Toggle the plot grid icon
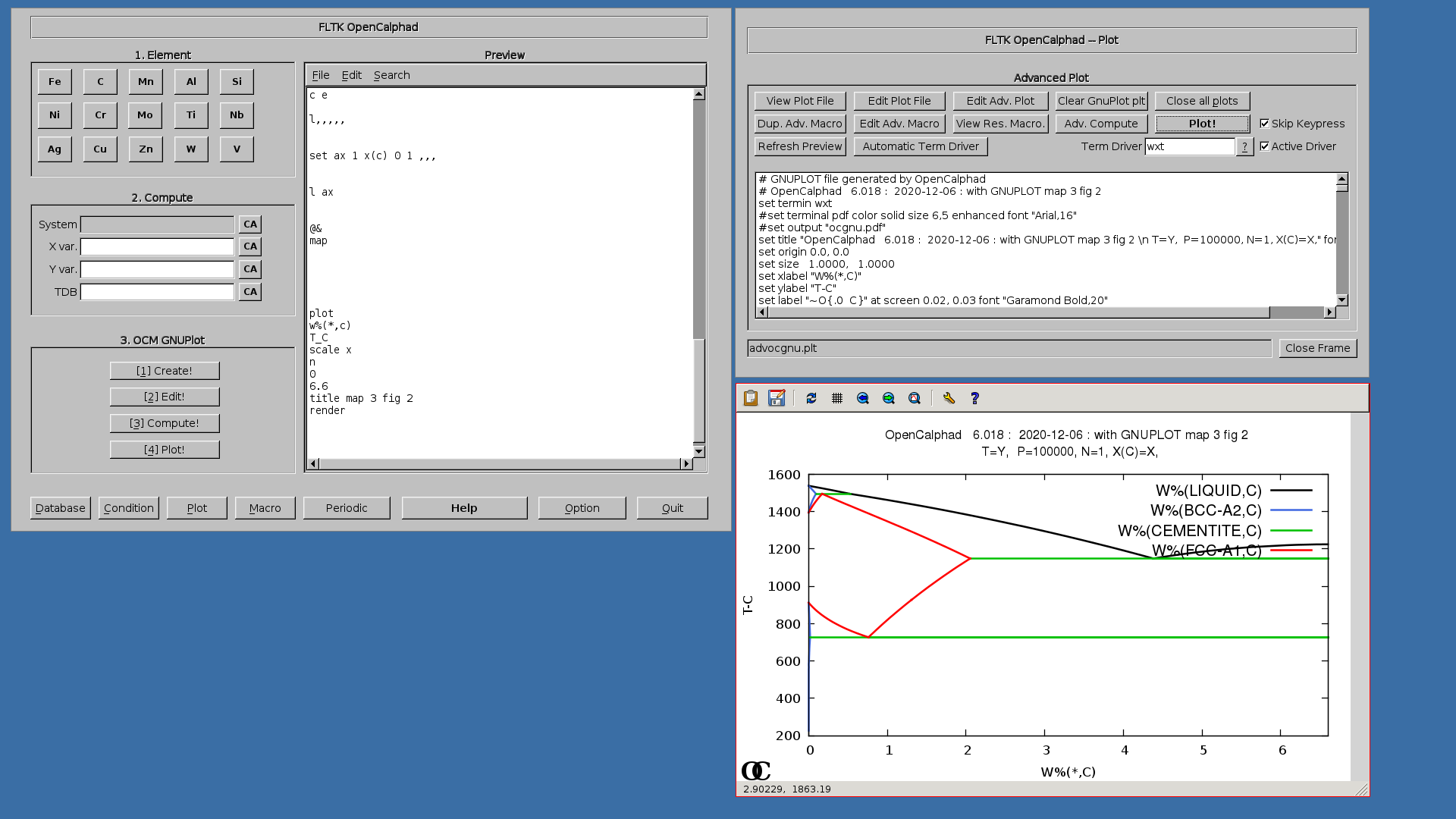The height and width of the screenshot is (819, 1456). pos(837,398)
